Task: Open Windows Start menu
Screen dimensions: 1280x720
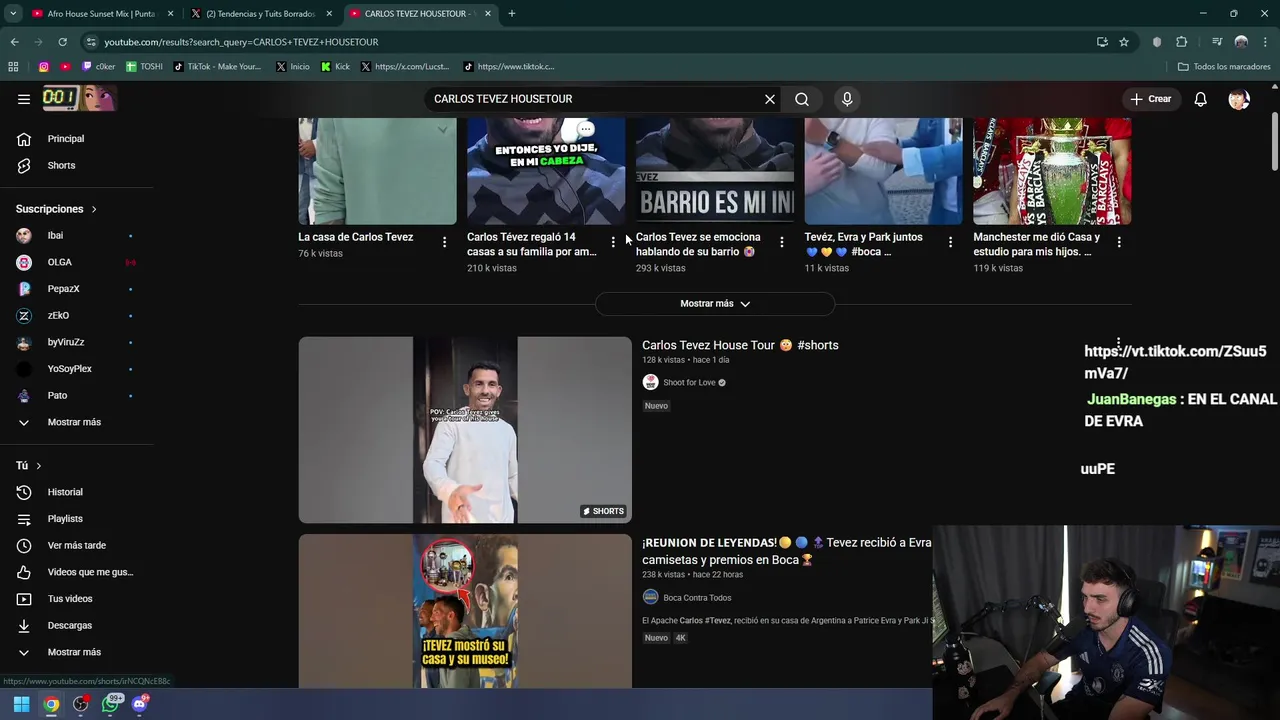Action: pyautogui.click(x=21, y=704)
